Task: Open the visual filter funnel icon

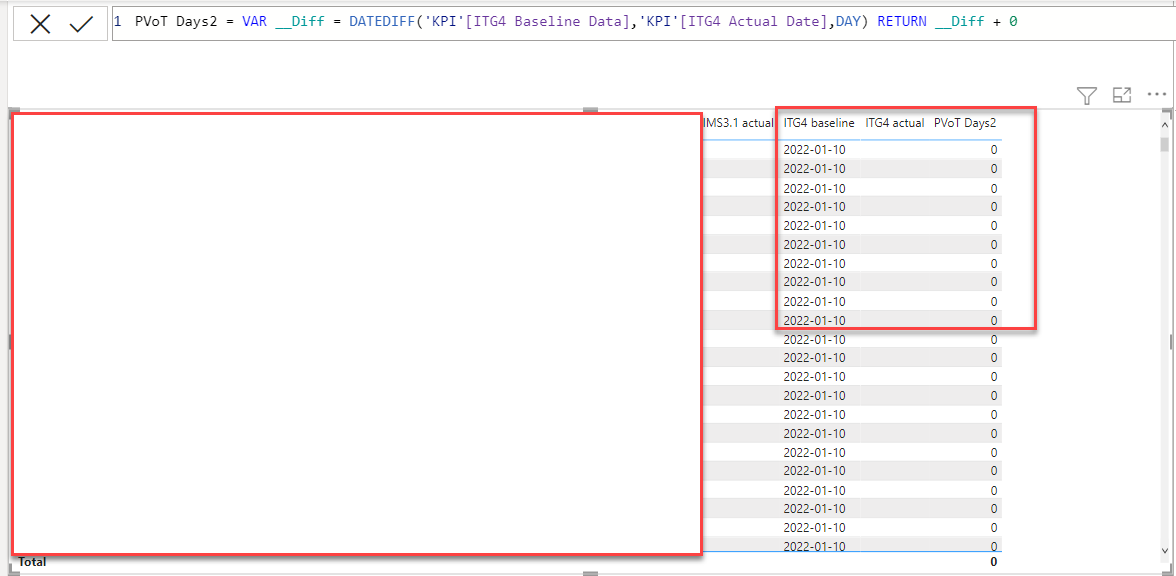Action: tap(1087, 95)
